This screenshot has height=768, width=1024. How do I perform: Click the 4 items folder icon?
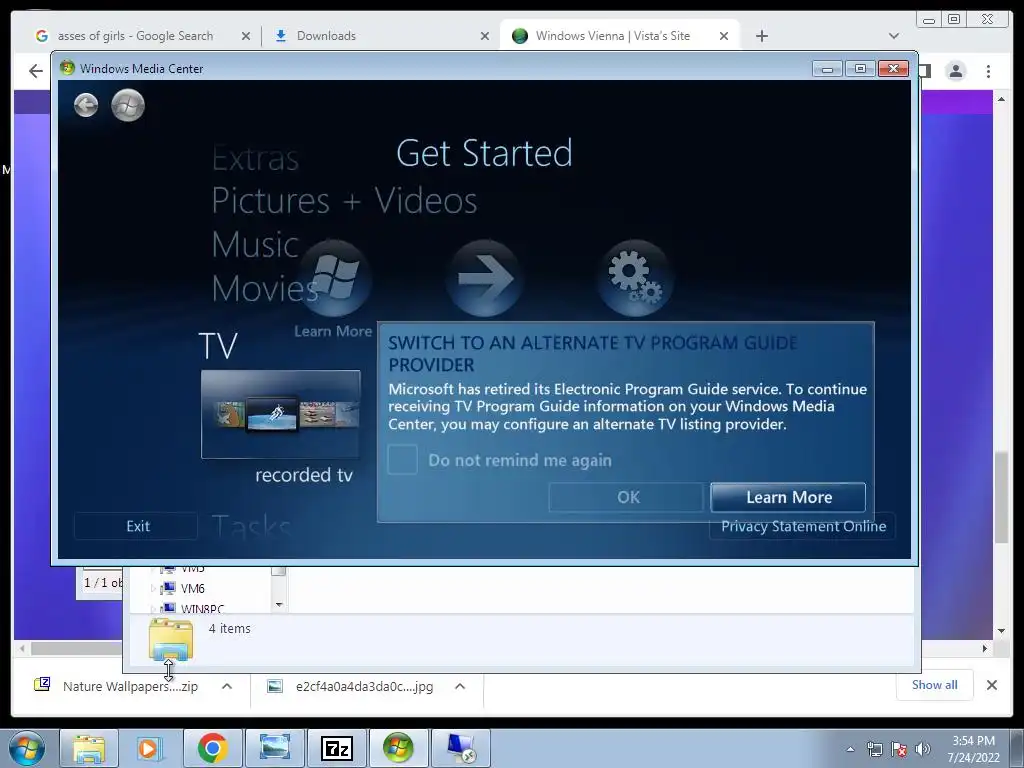tap(171, 641)
